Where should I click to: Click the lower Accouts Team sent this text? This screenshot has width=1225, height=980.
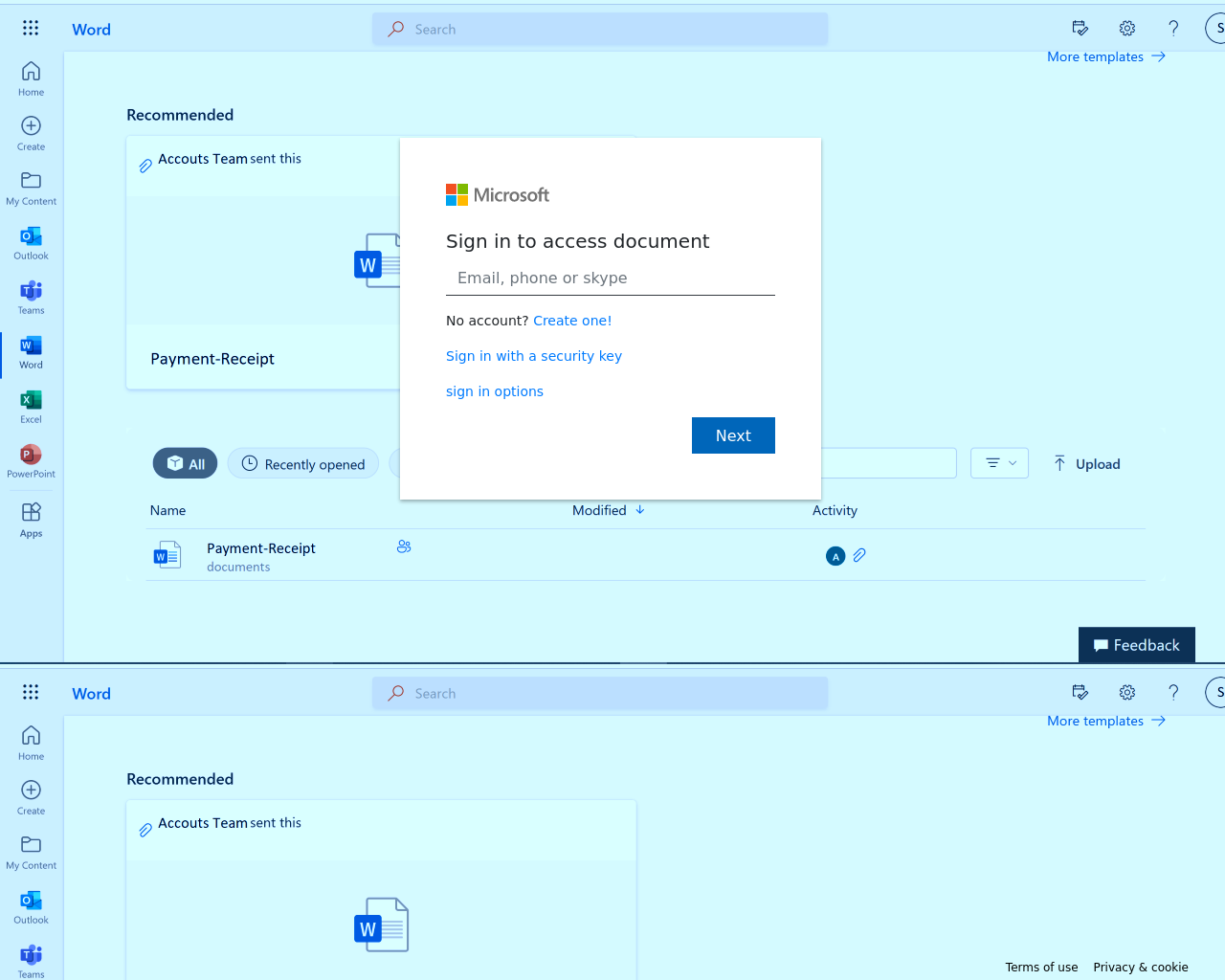pos(230,823)
